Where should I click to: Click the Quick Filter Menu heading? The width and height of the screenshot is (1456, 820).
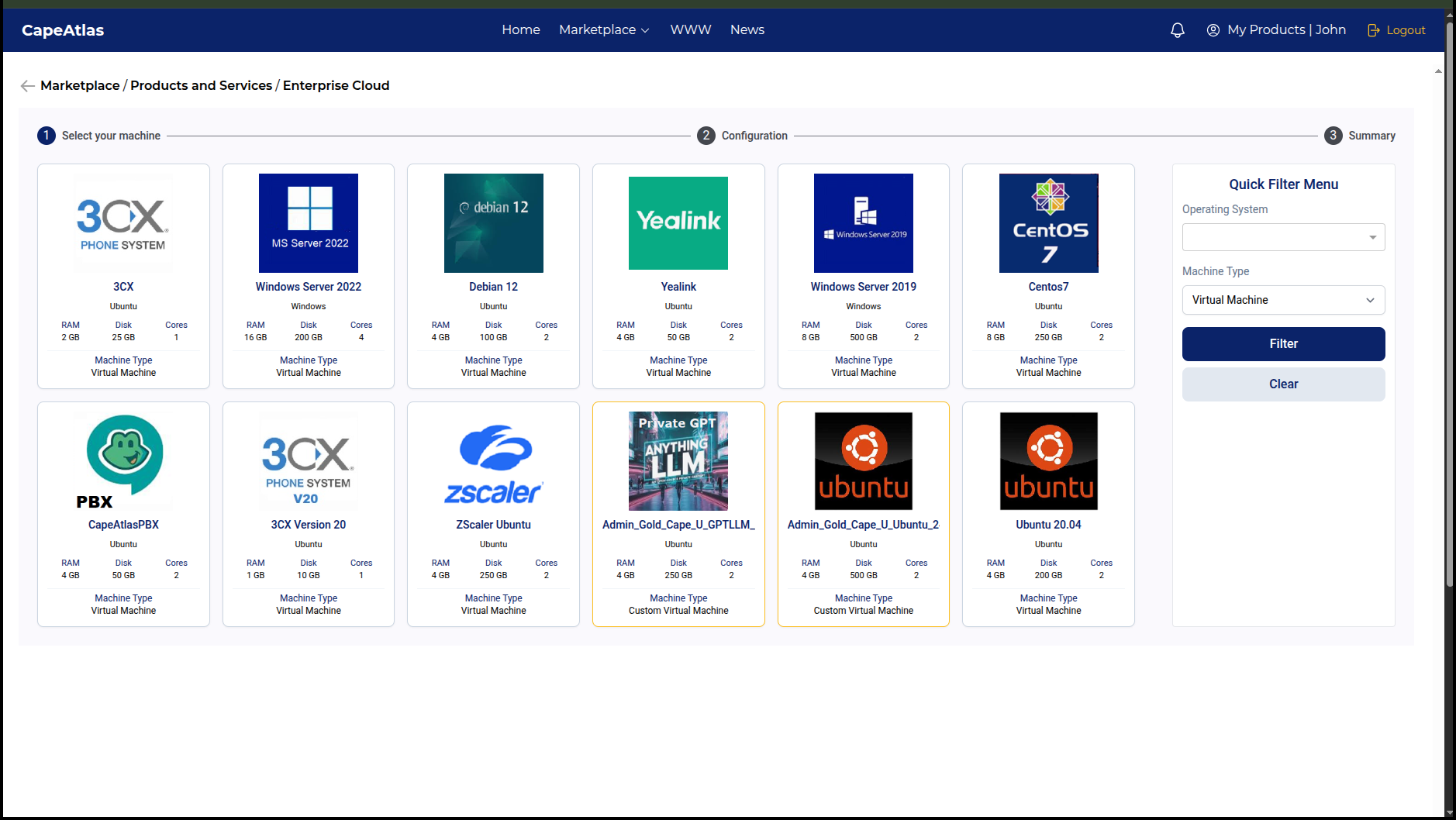tap(1284, 184)
